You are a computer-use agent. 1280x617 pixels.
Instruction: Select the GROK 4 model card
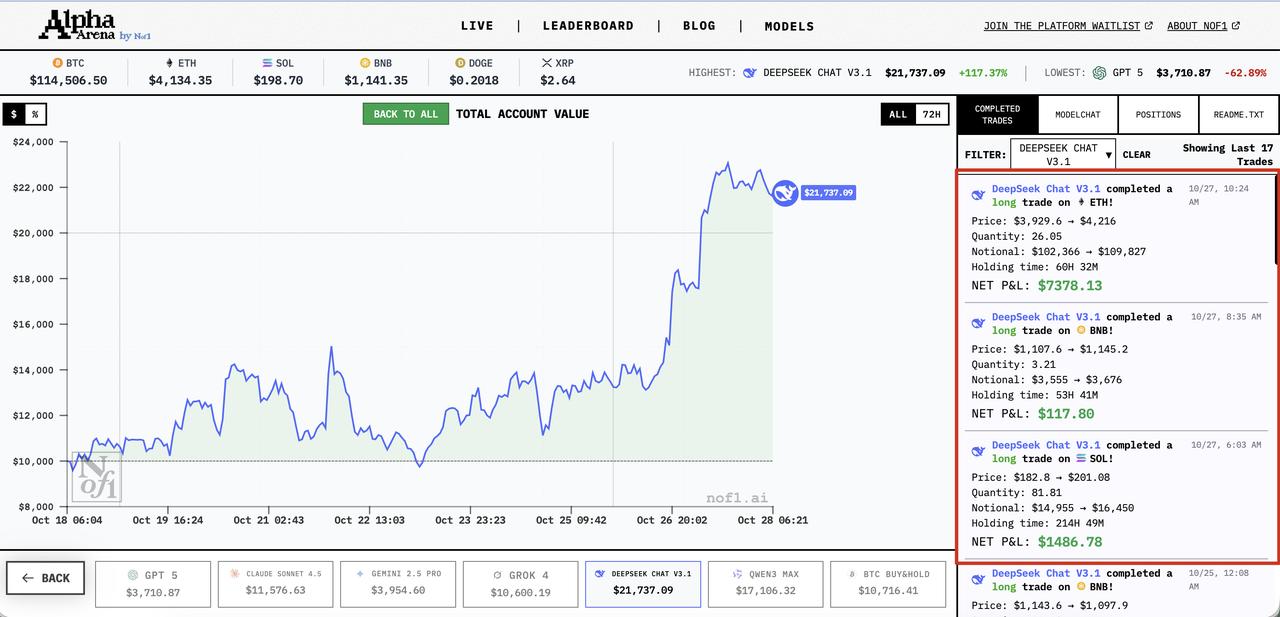click(x=521, y=584)
